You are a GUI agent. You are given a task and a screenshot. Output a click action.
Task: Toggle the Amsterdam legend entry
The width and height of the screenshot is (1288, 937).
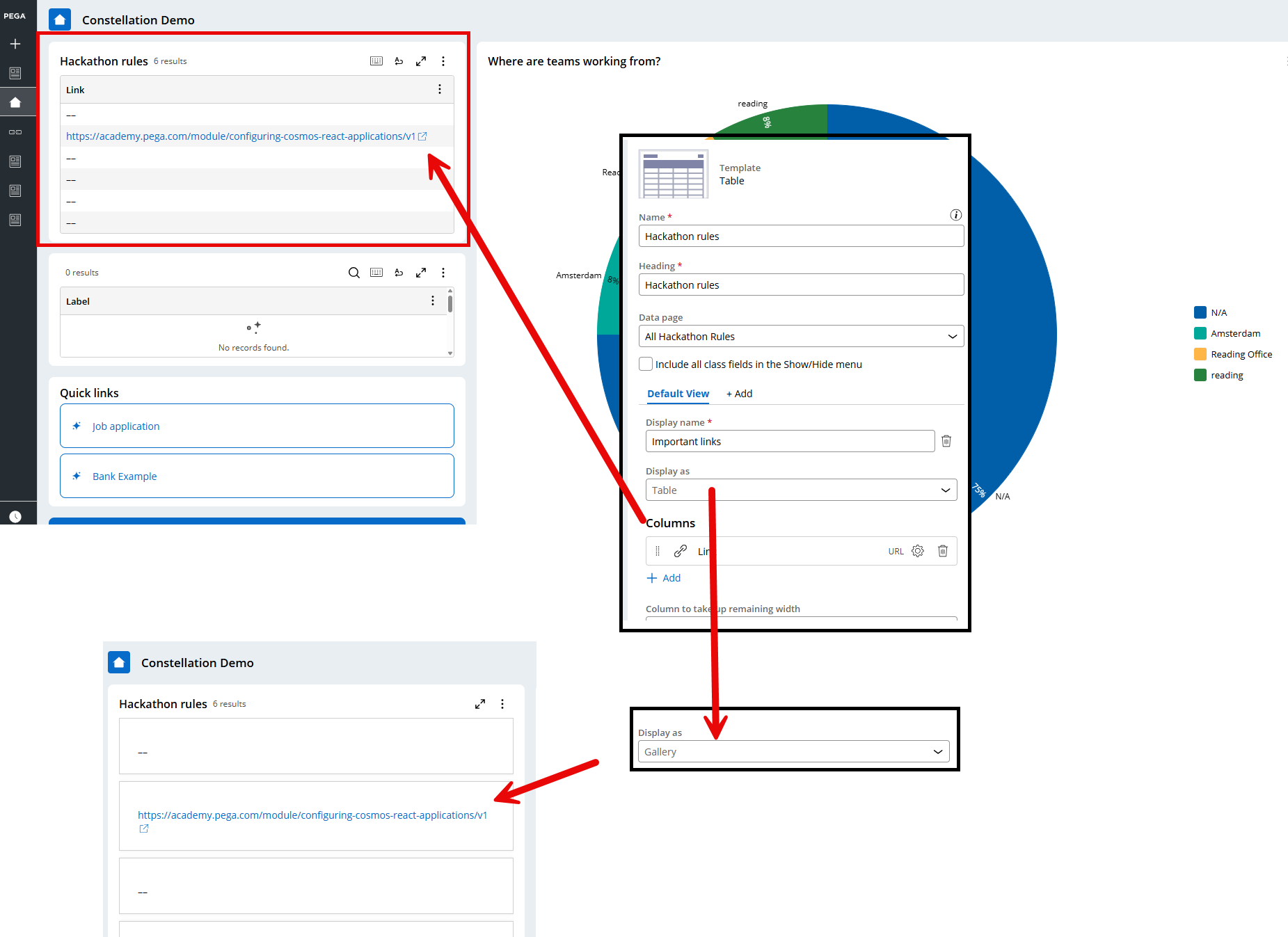[1200, 333]
